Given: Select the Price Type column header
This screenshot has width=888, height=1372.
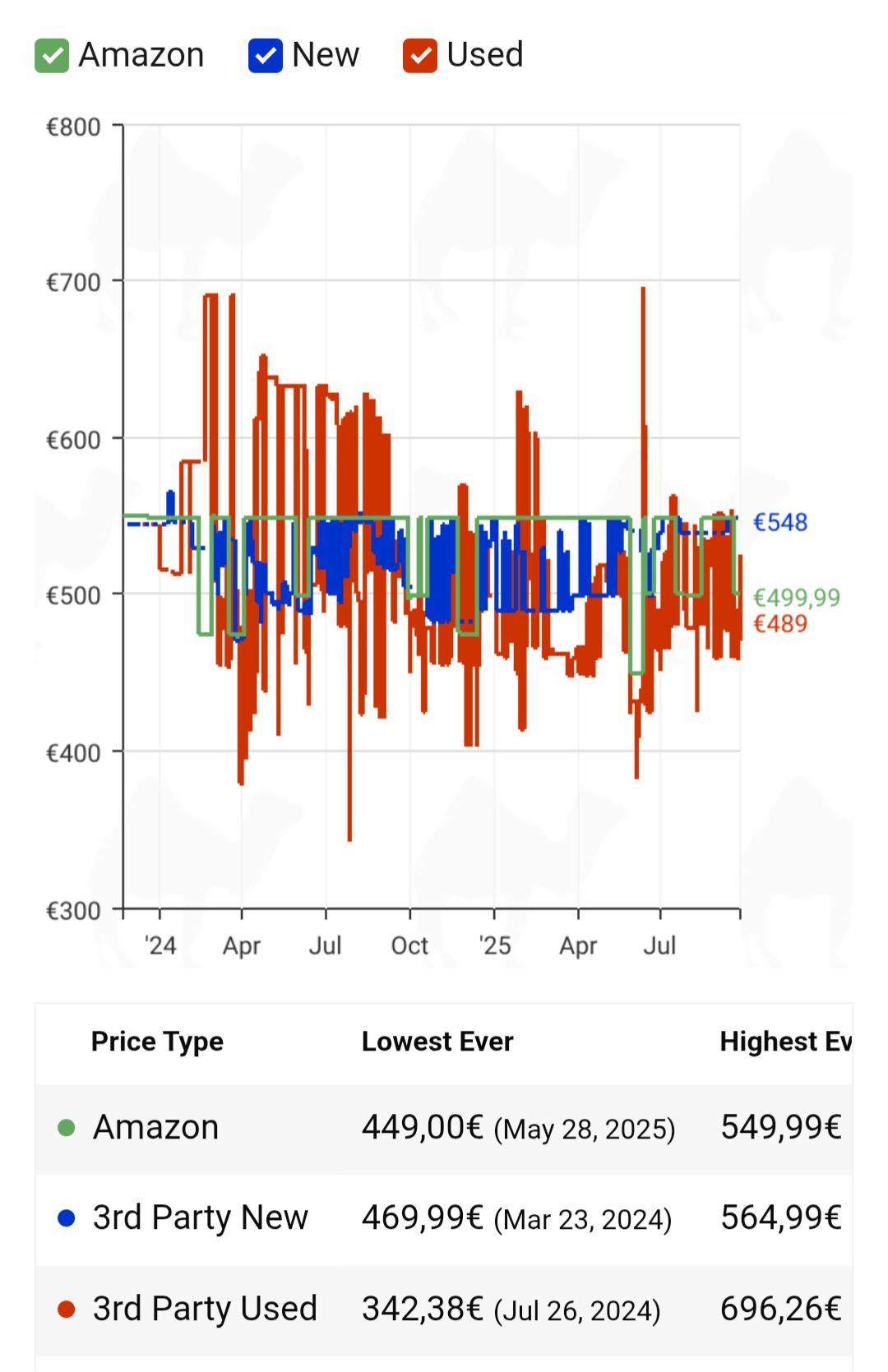Looking at the screenshot, I should 157,1042.
